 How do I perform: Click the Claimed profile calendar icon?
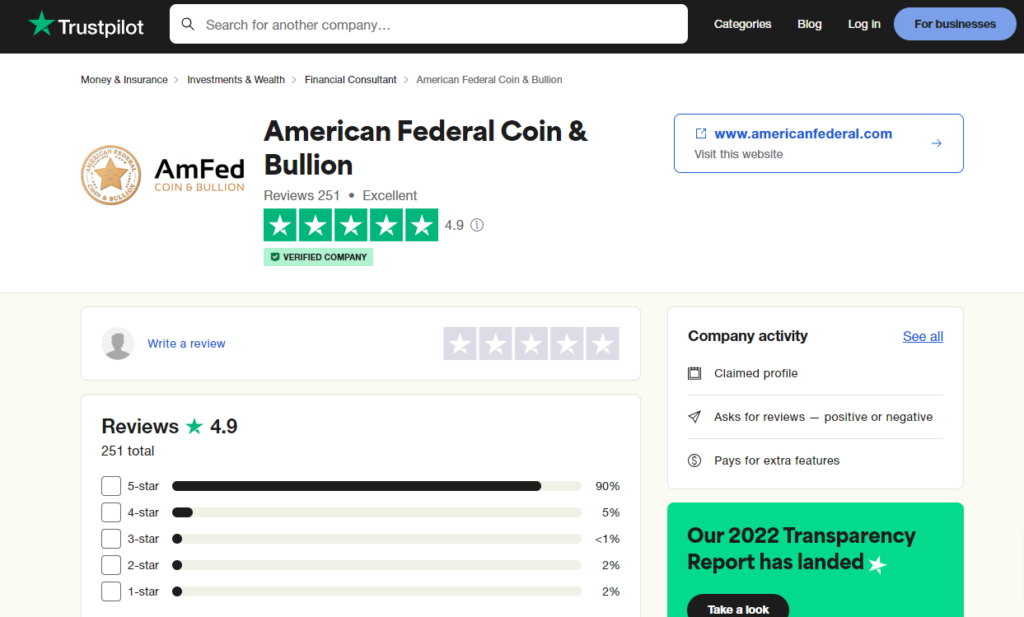[694, 373]
